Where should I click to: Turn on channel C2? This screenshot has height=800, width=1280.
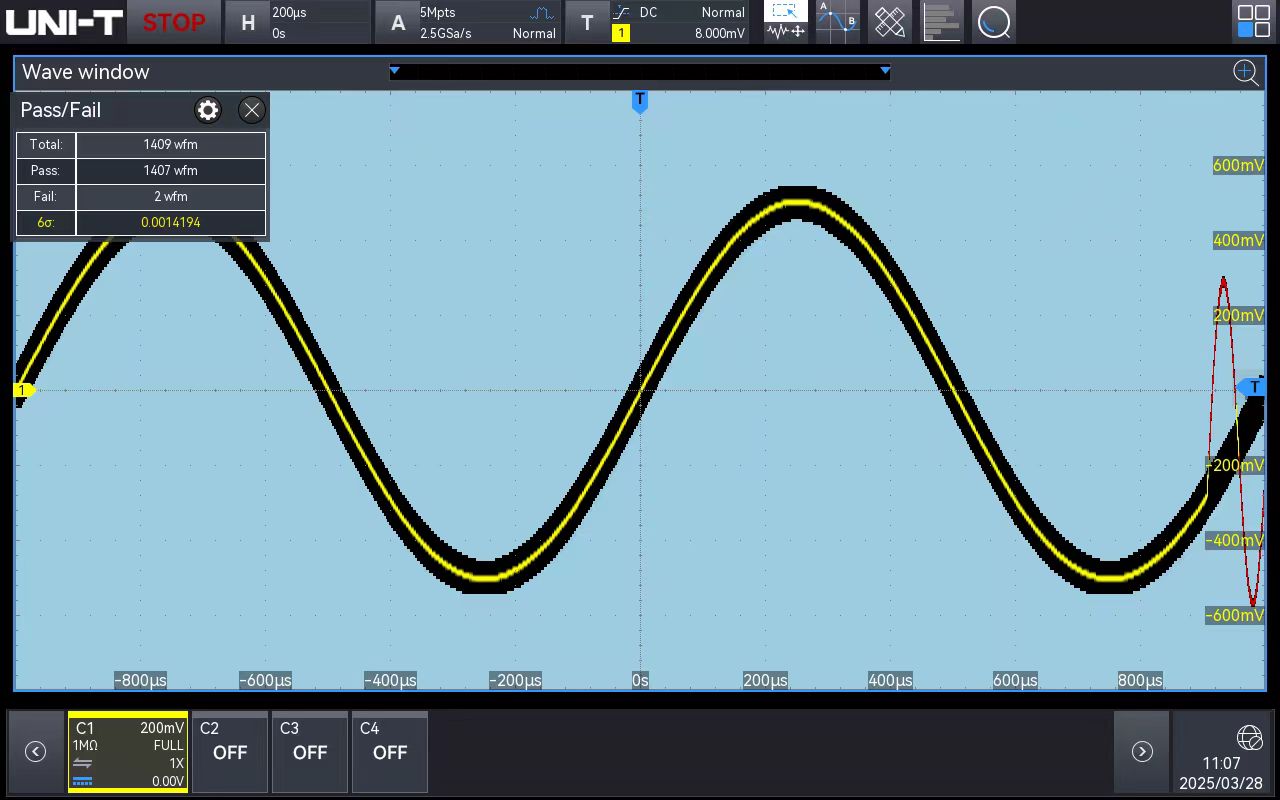pyautogui.click(x=229, y=751)
